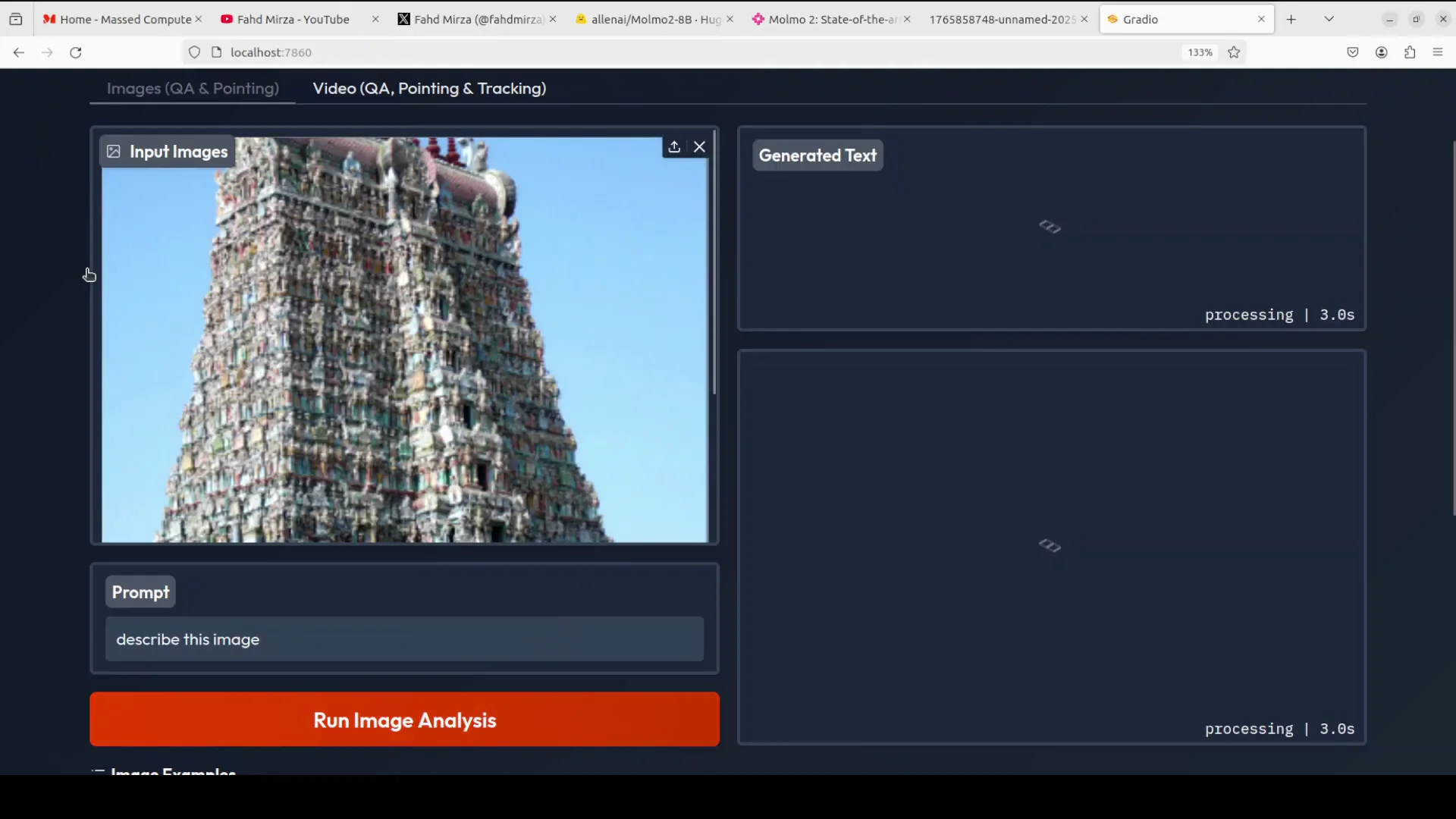Open the Firefox account icon
The height and width of the screenshot is (819, 1456).
pos(1381,52)
